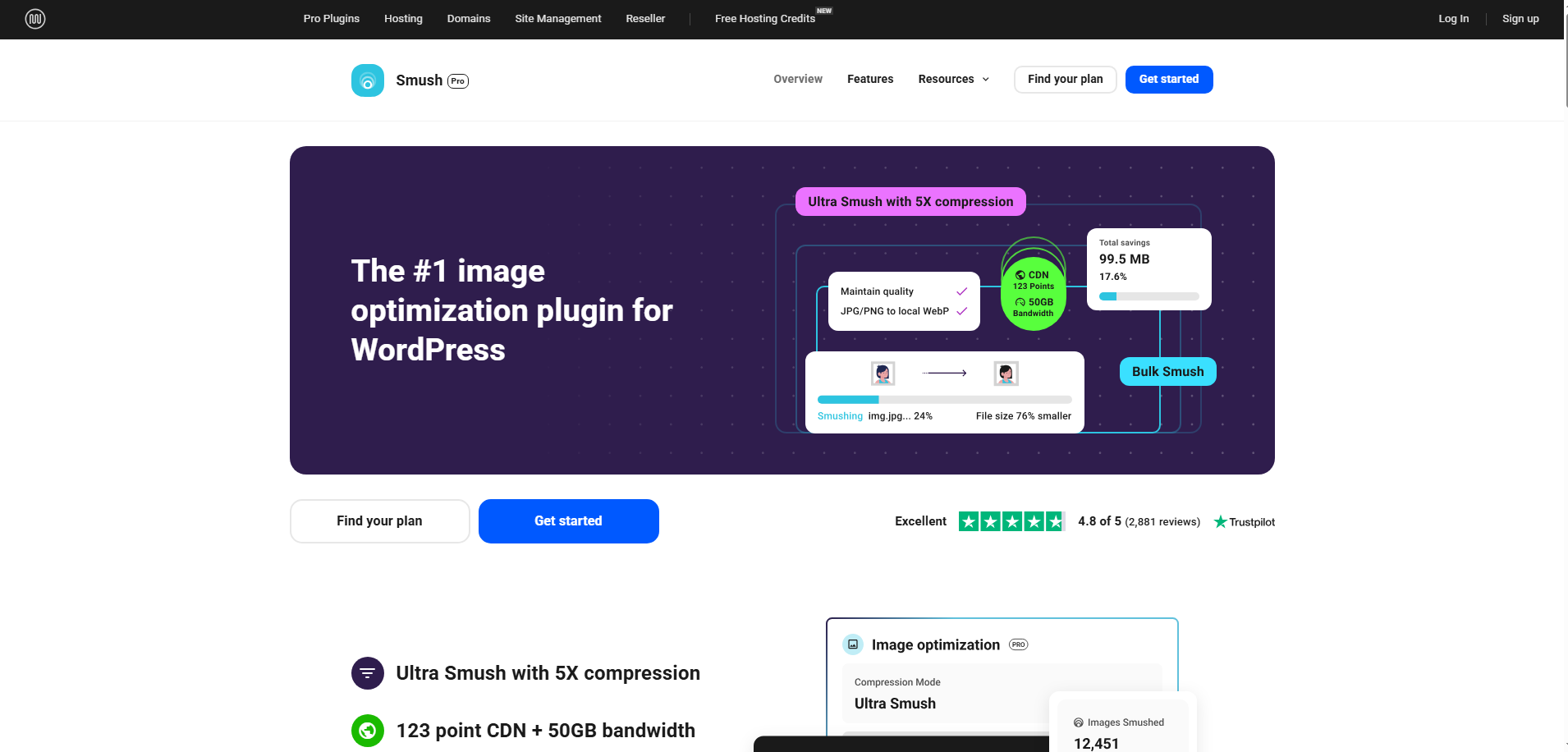Viewport: 1568px width, 752px height.
Task: Click the Smush product name text
Action: pyautogui.click(x=420, y=80)
